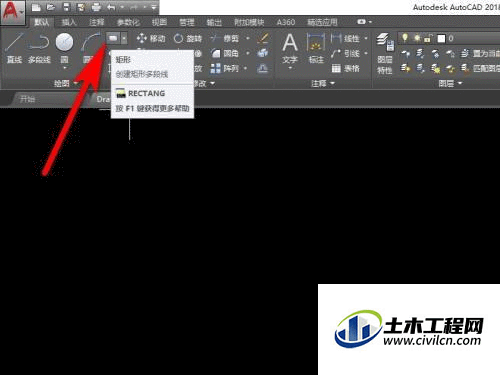This screenshot has width=500, height=375.
Task: Click the erase tool icon
Action: 263,38
